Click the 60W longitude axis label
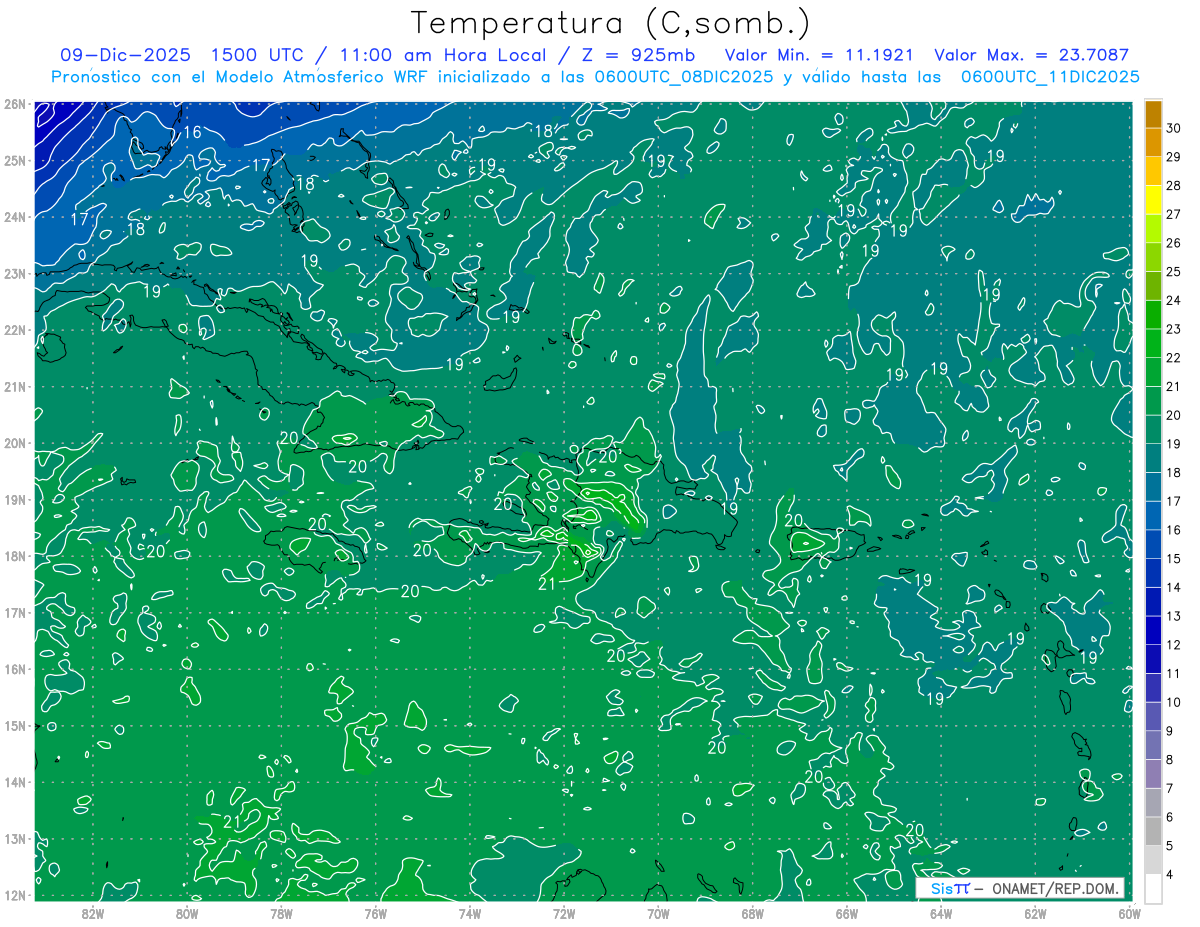 click(x=1129, y=912)
